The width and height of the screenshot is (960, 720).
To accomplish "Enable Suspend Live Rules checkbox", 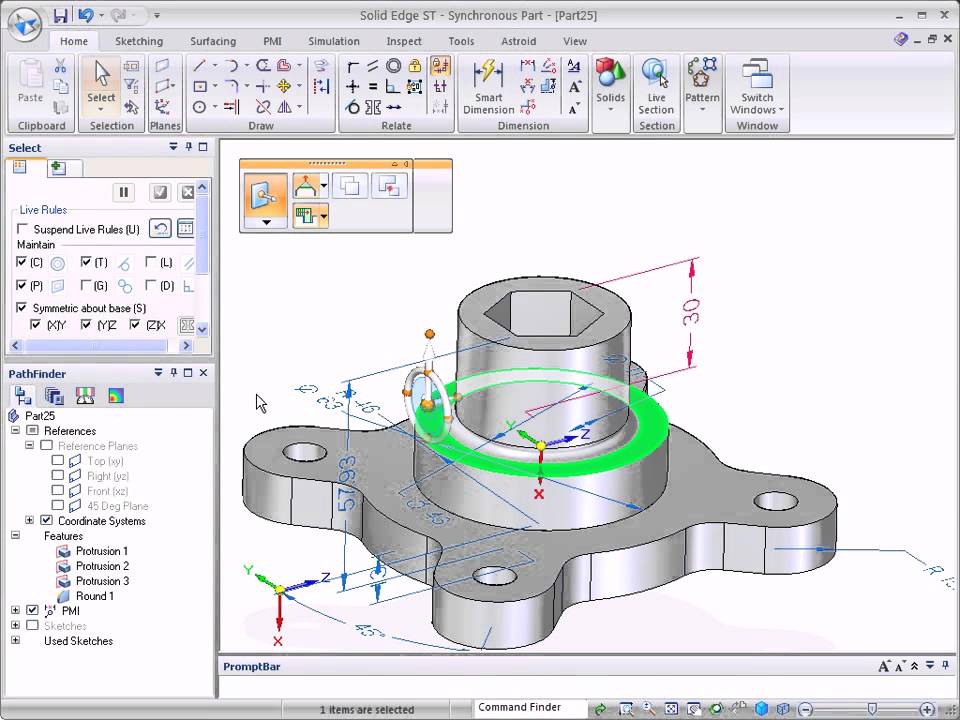I will [23, 228].
